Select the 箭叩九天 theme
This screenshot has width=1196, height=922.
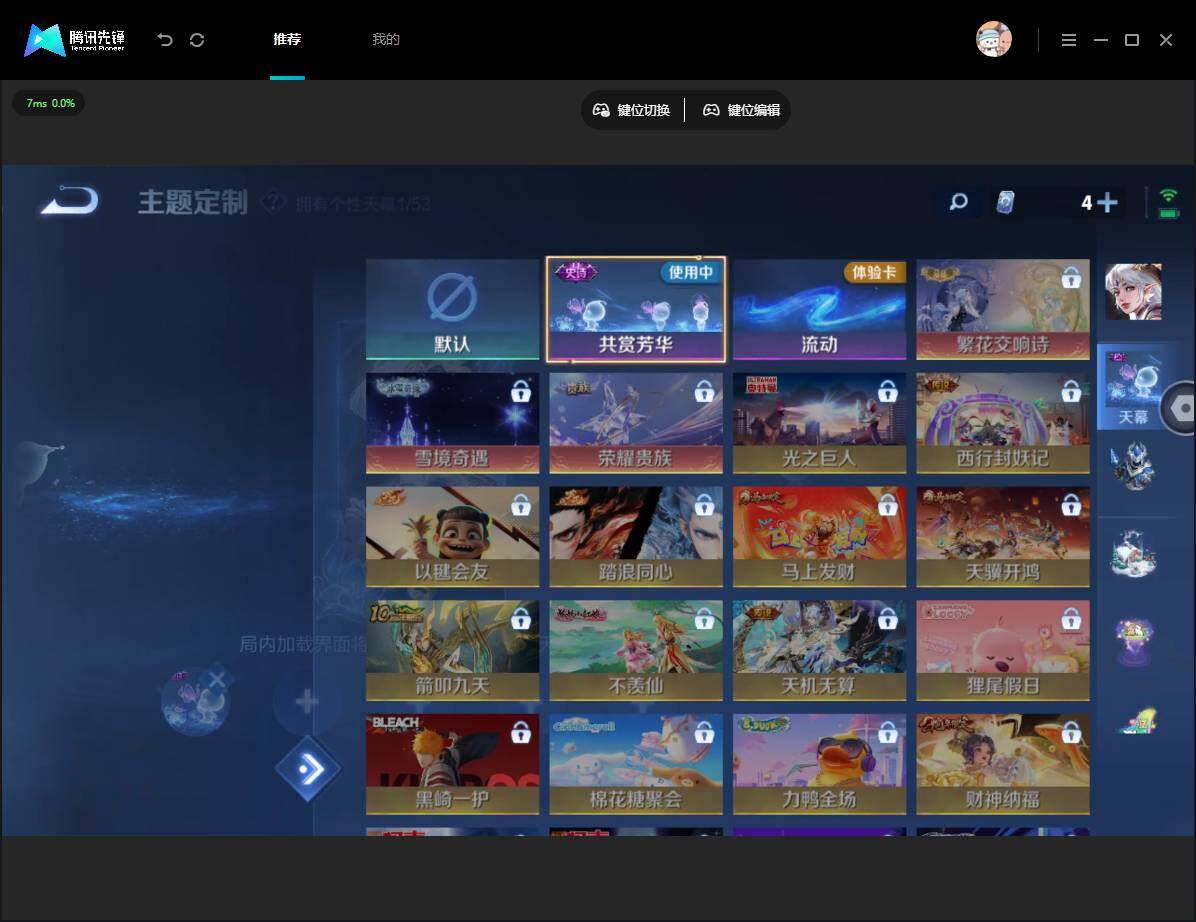click(x=452, y=650)
